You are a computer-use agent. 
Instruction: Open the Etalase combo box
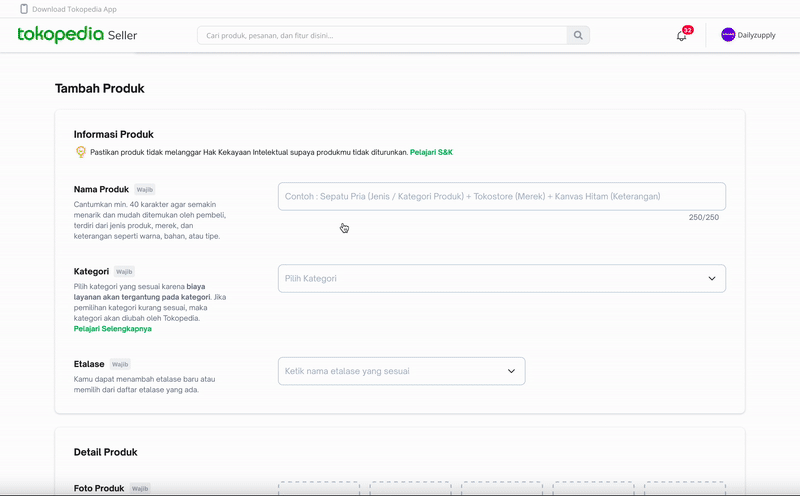pos(402,371)
